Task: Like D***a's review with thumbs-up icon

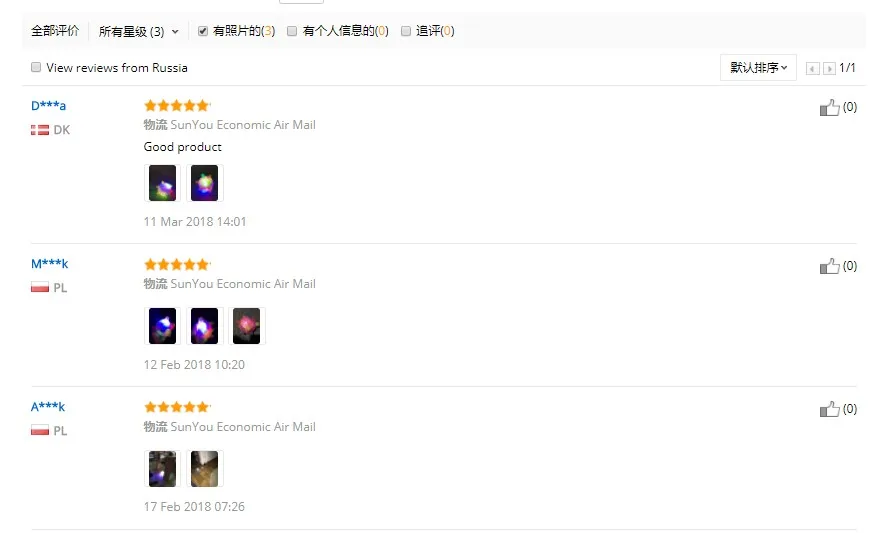Action: 829,108
